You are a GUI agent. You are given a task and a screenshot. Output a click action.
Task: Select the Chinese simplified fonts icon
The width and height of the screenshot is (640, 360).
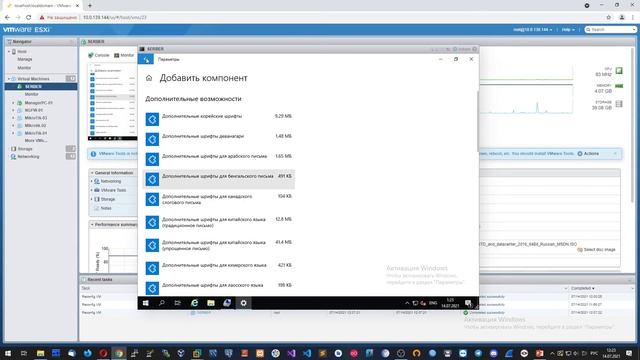152,245
